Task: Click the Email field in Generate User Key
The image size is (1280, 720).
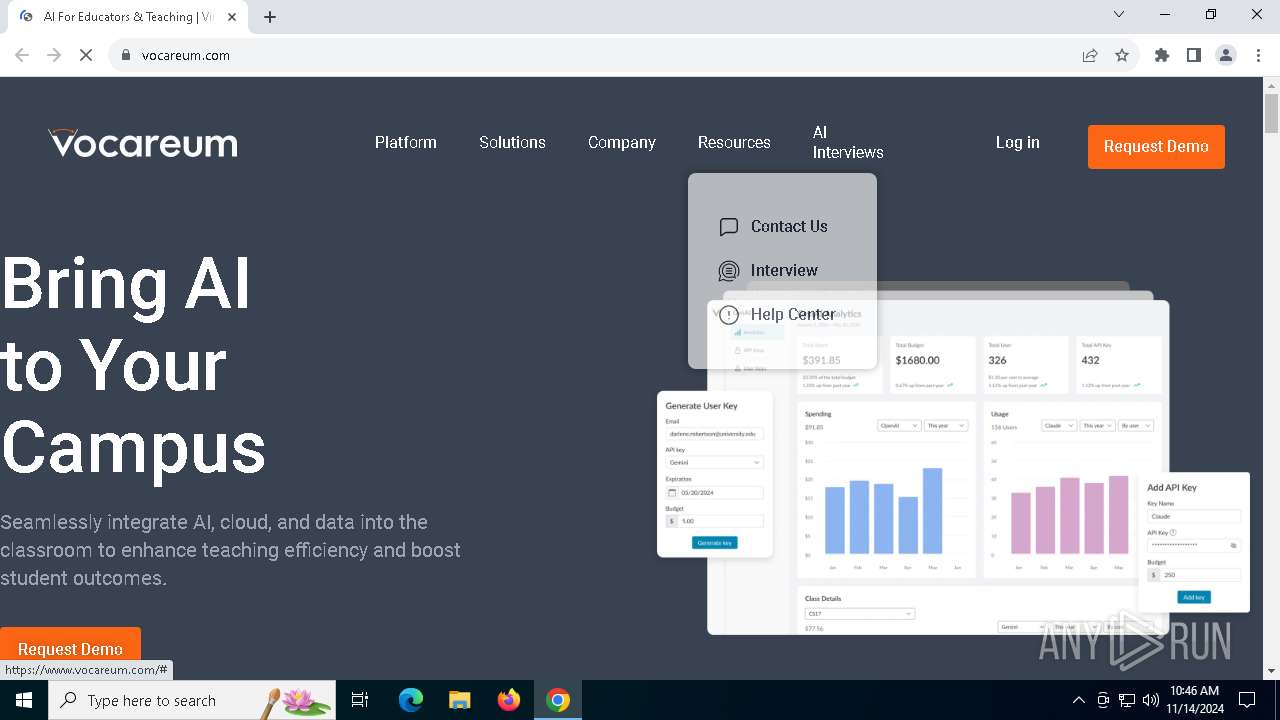Action: coord(714,434)
